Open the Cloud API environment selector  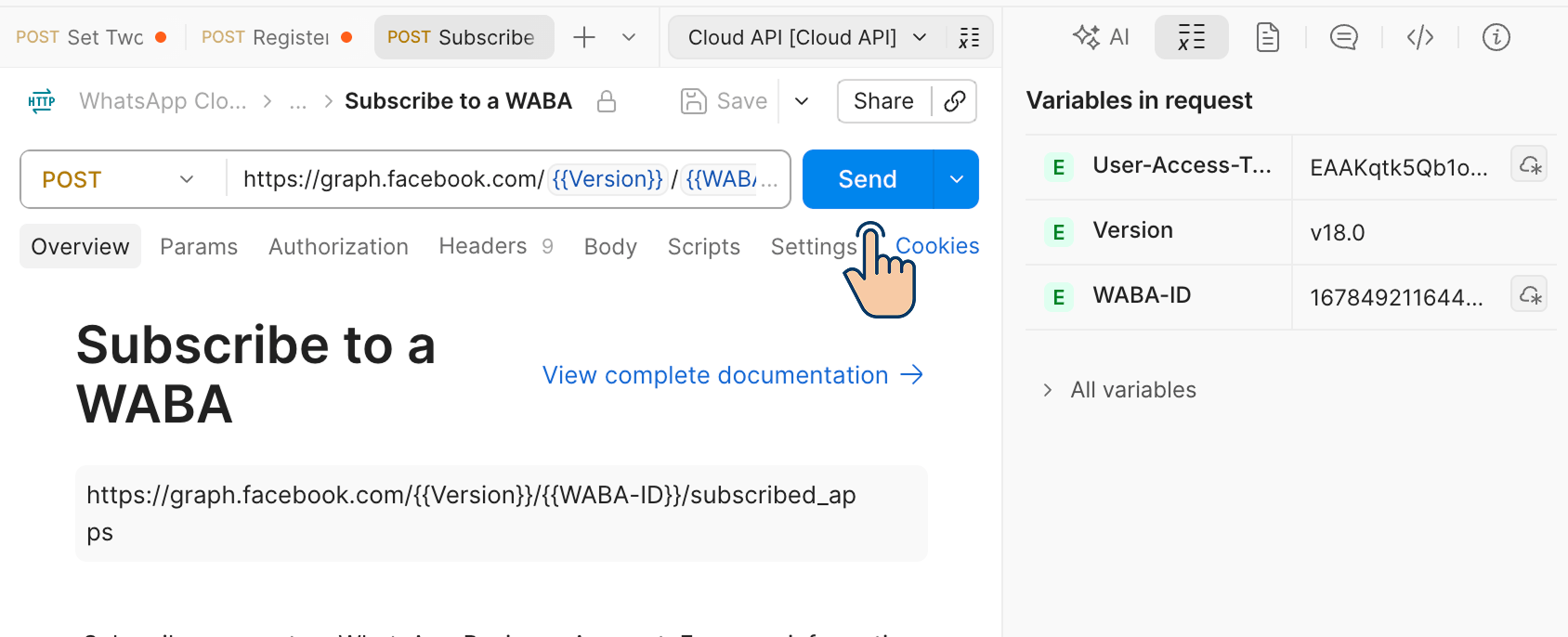click(x=806, y=37)
